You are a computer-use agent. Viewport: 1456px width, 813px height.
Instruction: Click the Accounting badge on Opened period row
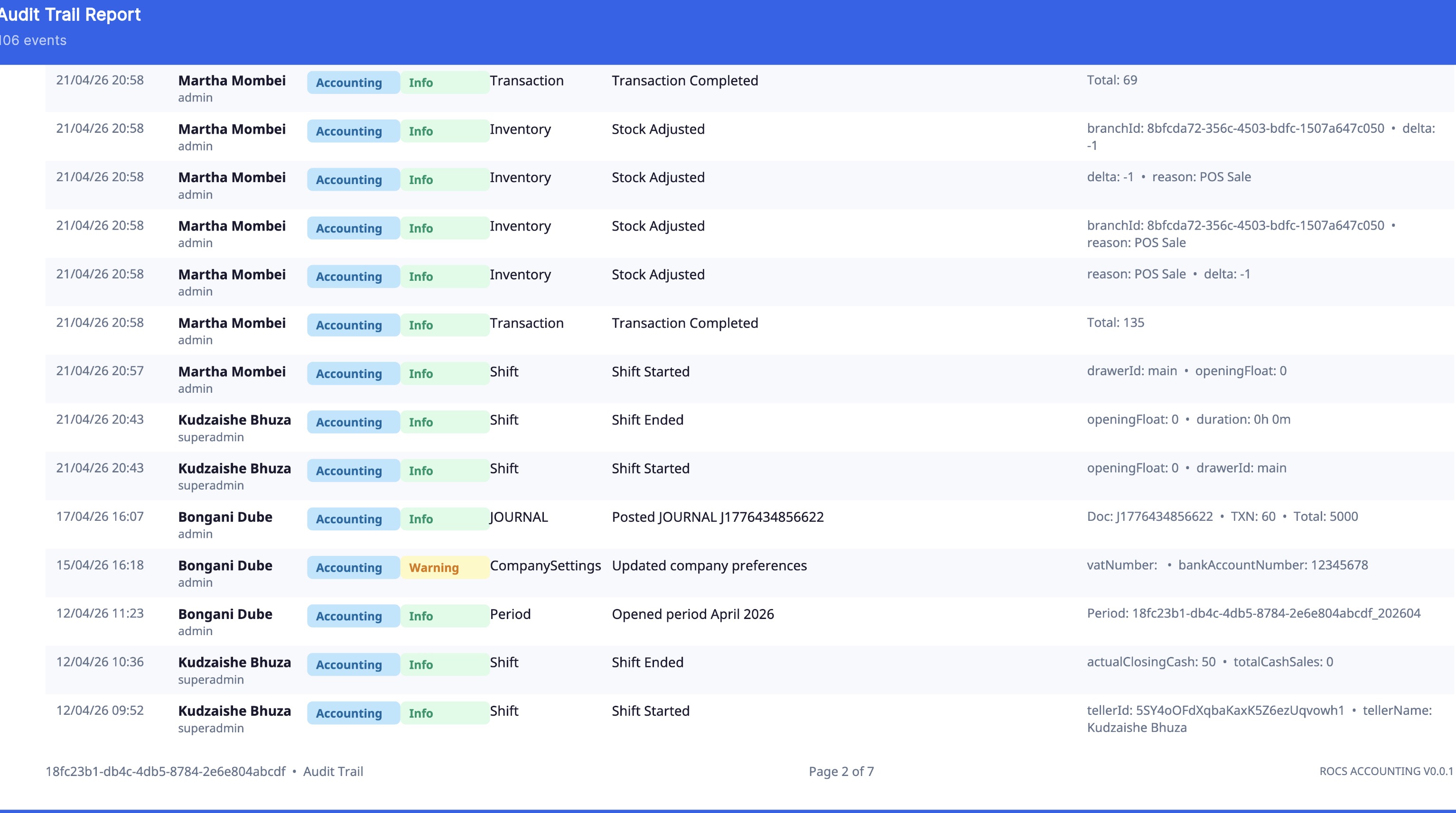pos(352,616)
